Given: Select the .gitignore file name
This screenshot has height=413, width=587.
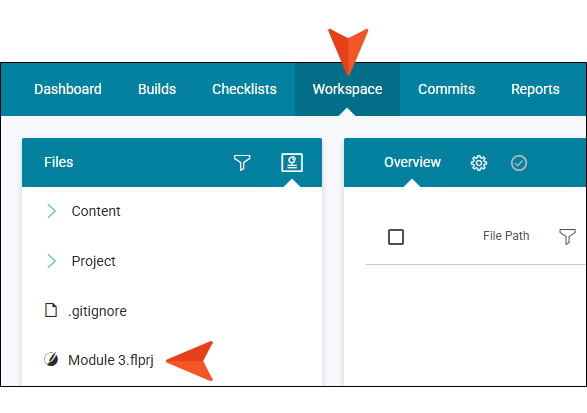Looking at the screenshot, I should 98,311.
